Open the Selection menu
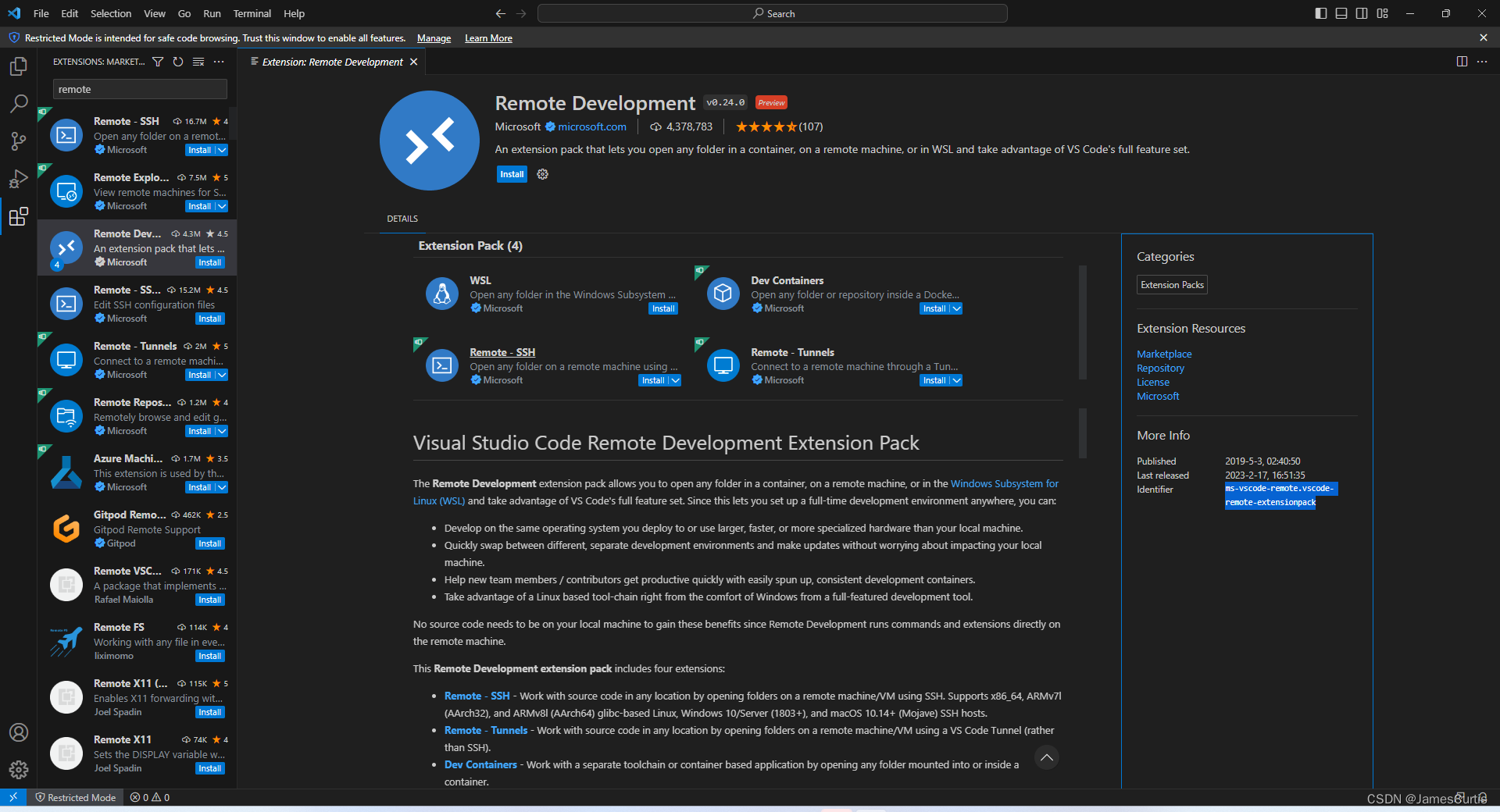 pos(111,13)
